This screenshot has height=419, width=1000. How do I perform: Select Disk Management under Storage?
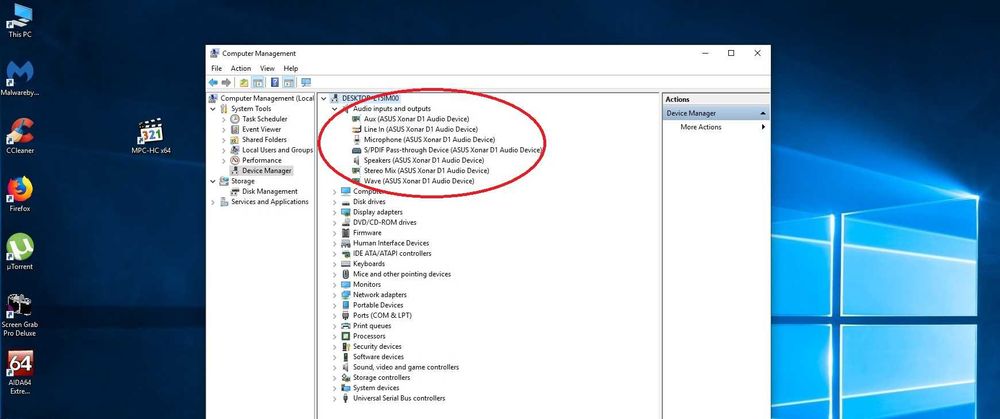pyautogui.click(x=270, y=191)
